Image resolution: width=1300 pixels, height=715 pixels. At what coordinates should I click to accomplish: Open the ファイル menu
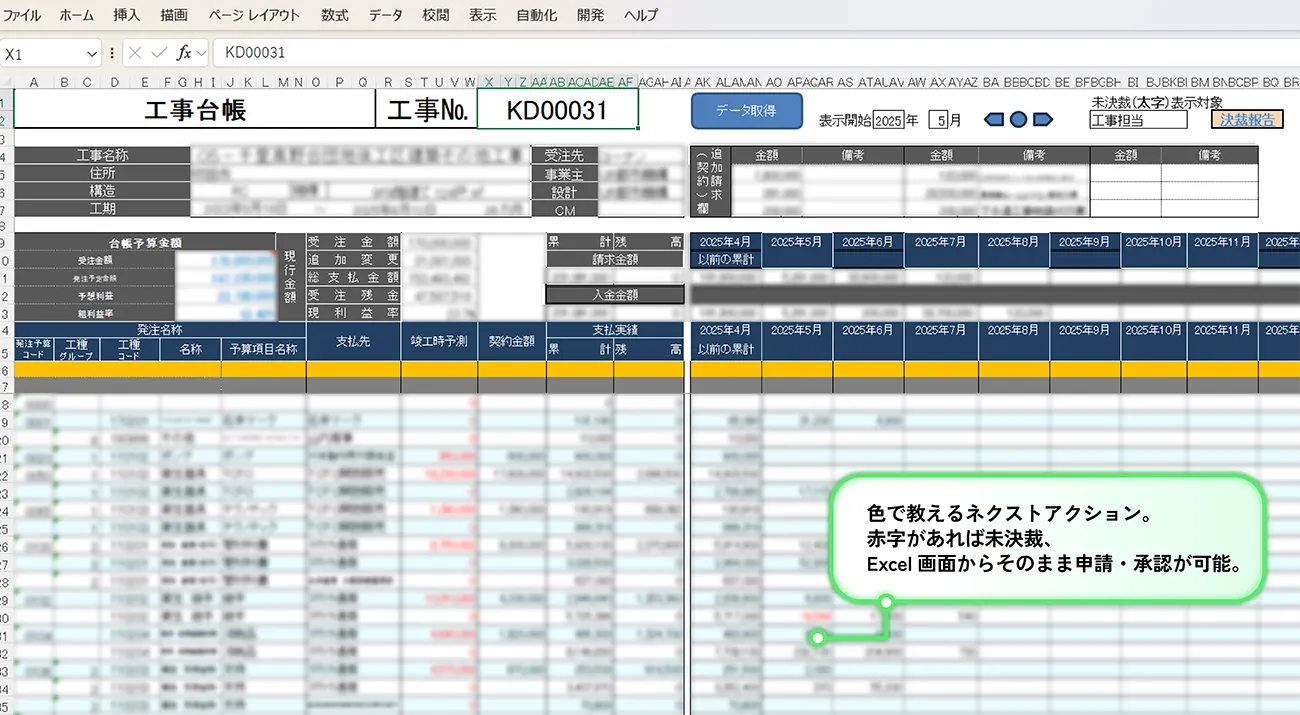click(x=22, y=15)
